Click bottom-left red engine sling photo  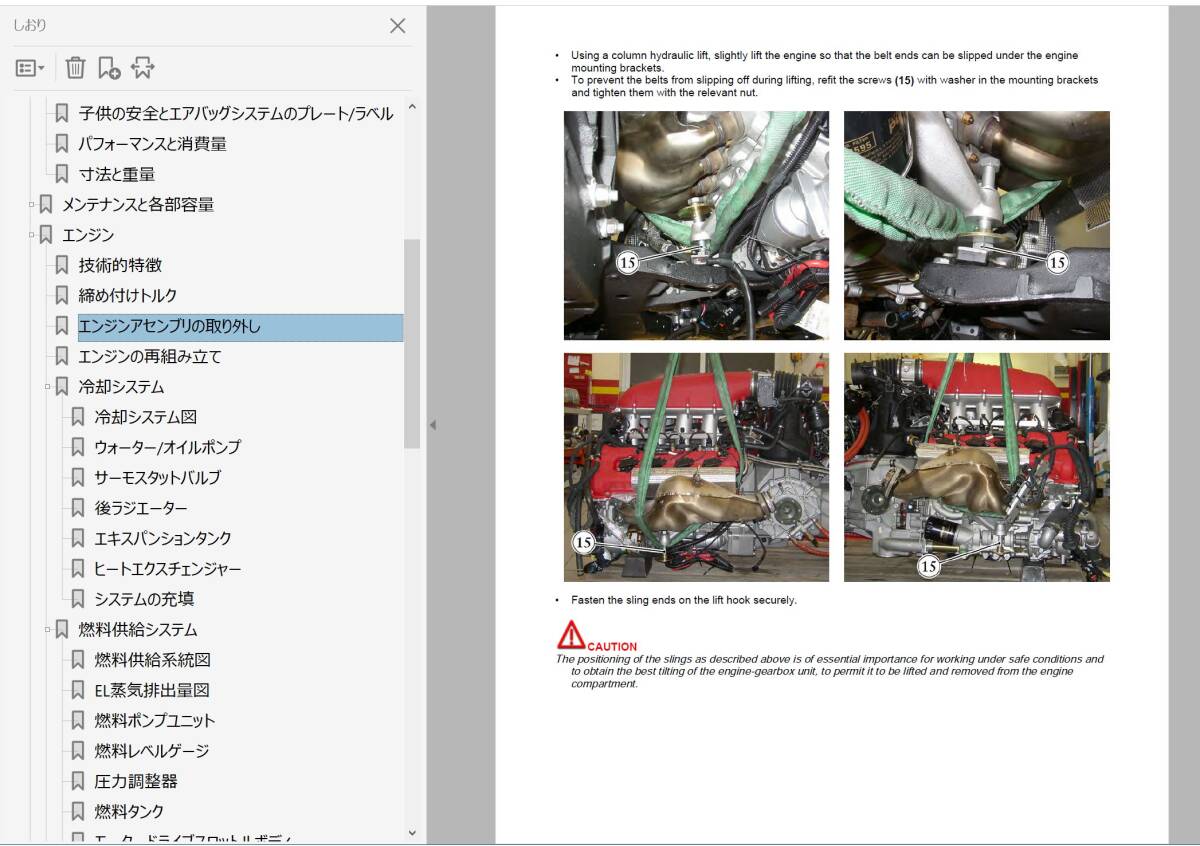pyautogui.click(x=696, y=467)
